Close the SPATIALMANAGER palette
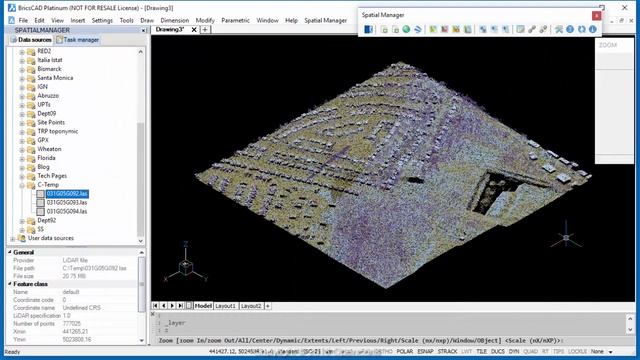The height and width of the screenshot is (360, 640). pyautogui.click(x=143, y=30)
